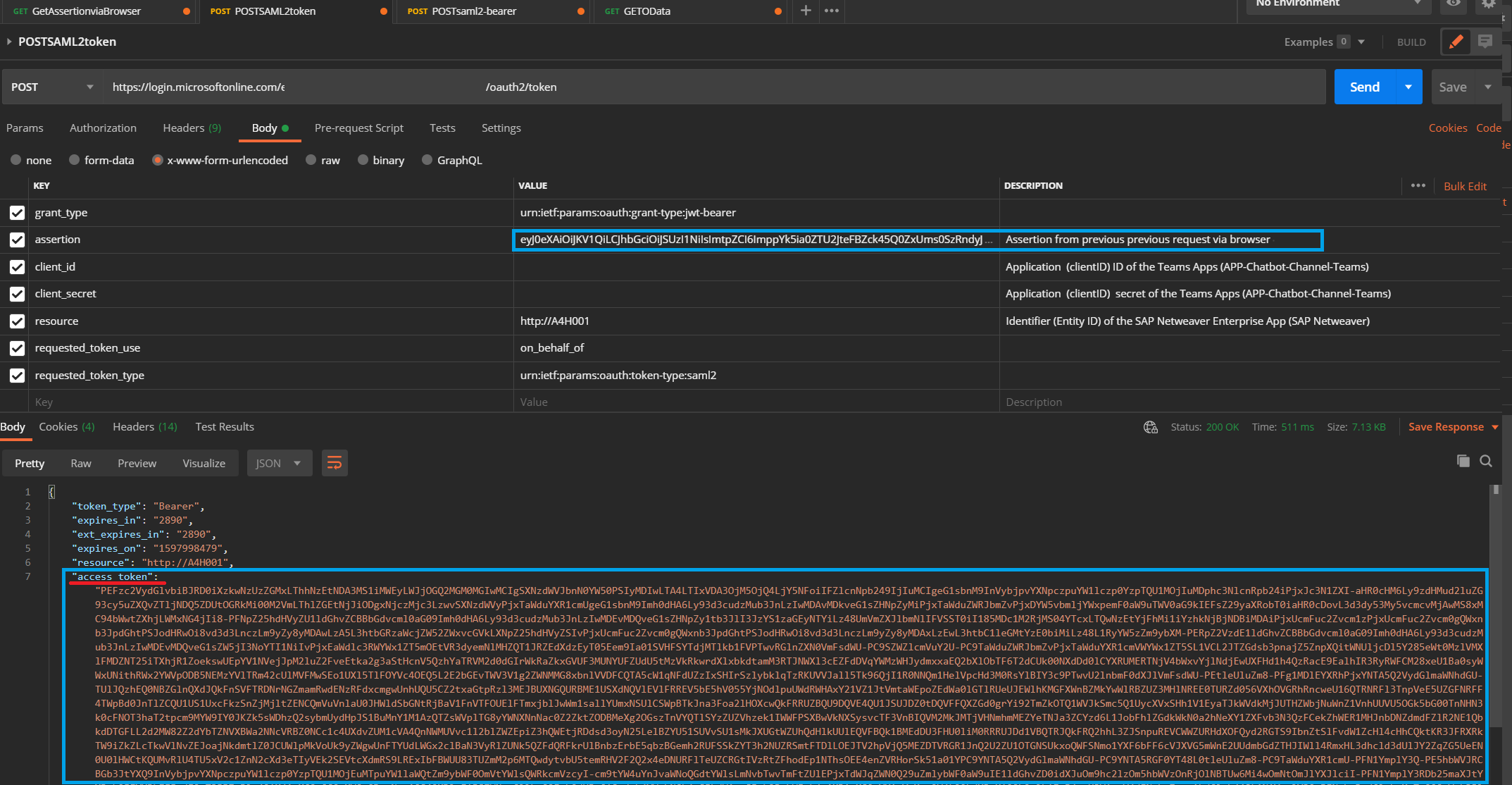Viewport: 1512px width, 785px height.
Task: Switch to the Headers (9) request tab
Action: coord(192,128)
